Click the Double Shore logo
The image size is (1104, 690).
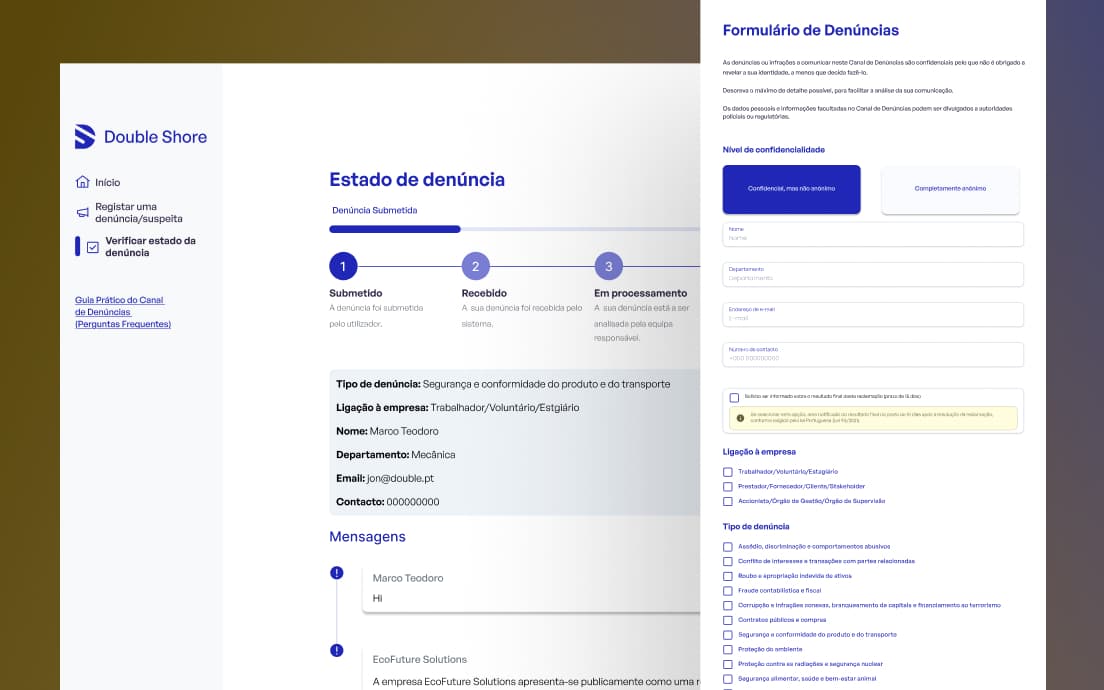140,136
